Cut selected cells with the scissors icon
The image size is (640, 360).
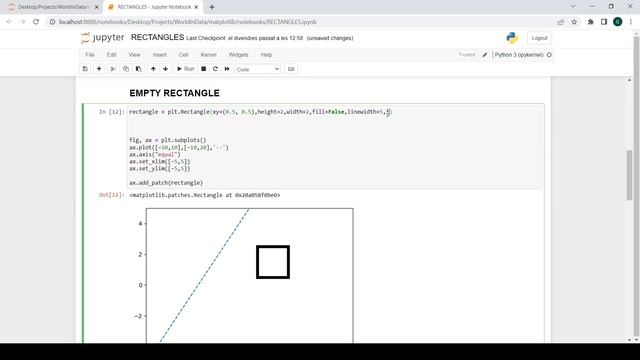coord(113,69)
